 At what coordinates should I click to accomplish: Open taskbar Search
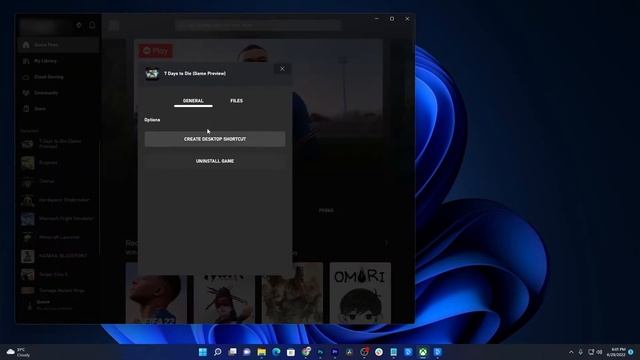click(x=218, y=352)
